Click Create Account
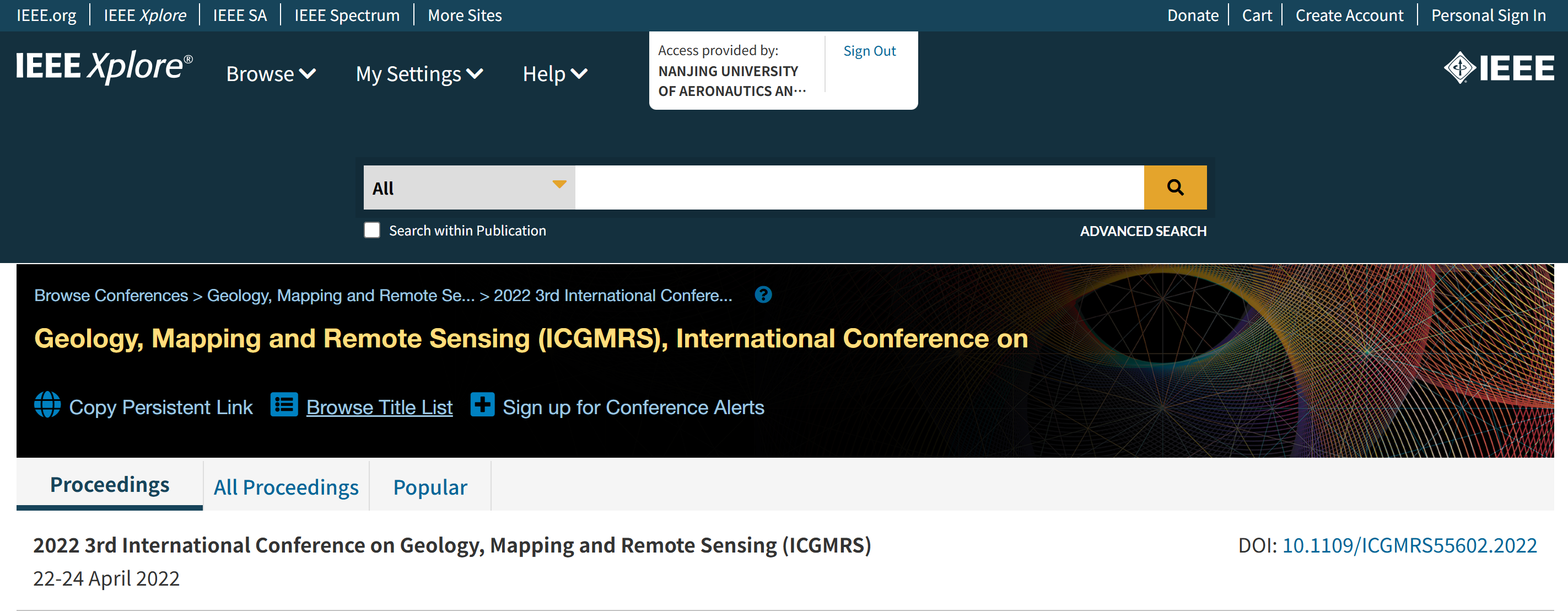 pos(1349,15)
